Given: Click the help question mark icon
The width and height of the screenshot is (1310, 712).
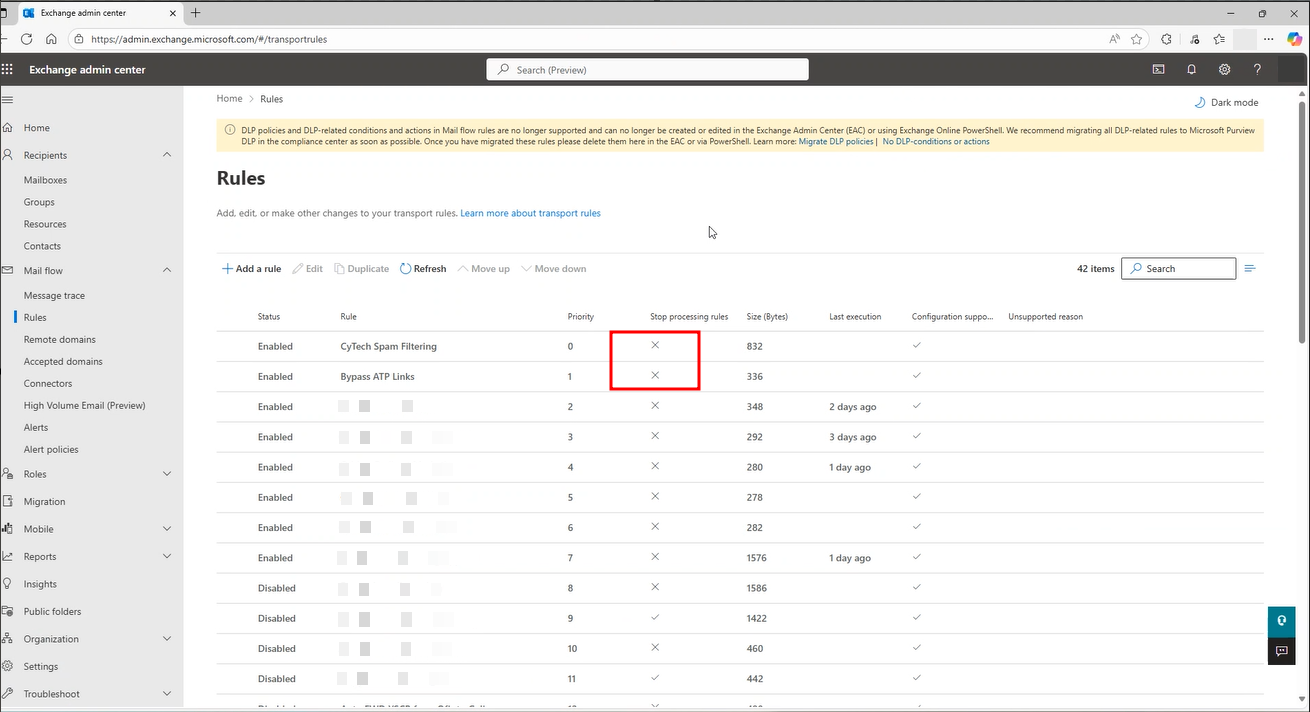Looking at the screenshot, I should (1257, 70).
